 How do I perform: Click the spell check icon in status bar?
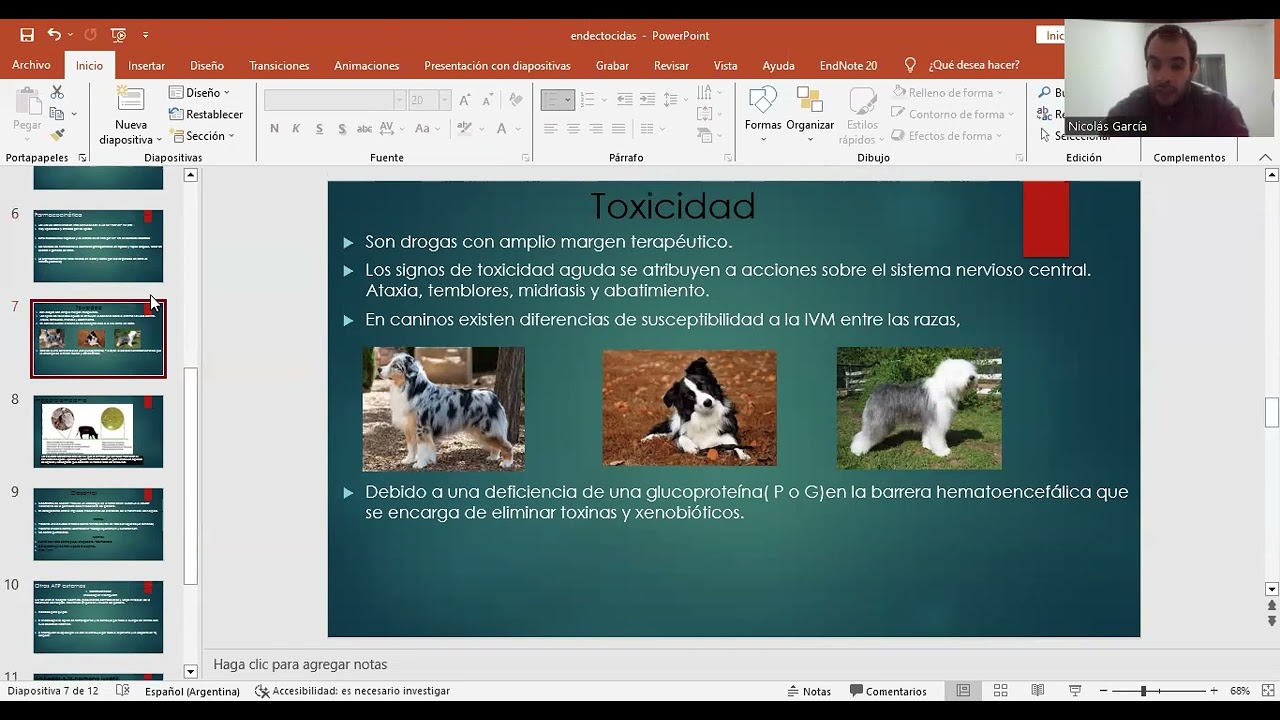(x=123, y=691)
